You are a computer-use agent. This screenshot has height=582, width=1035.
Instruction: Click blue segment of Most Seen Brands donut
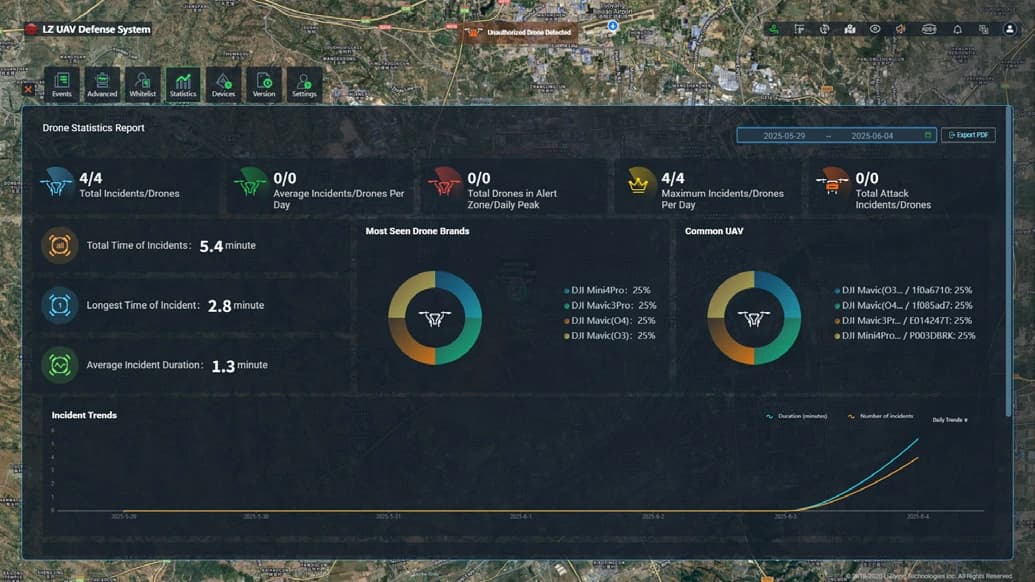[x=465, y=289]
